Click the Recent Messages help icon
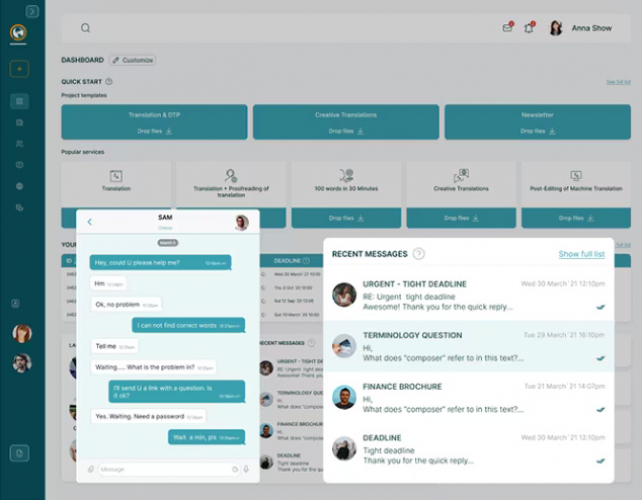642x500 pixels. (x=418, y=254)
